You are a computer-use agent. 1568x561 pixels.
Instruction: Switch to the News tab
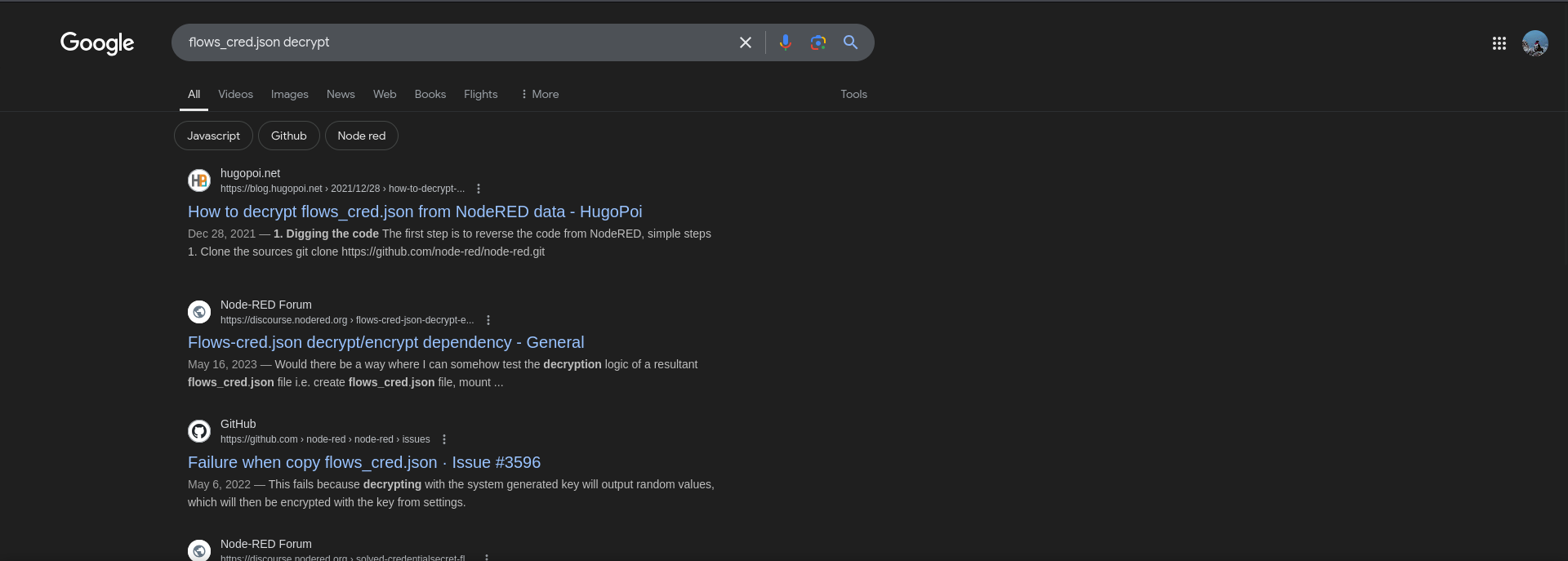coord(341,94)
